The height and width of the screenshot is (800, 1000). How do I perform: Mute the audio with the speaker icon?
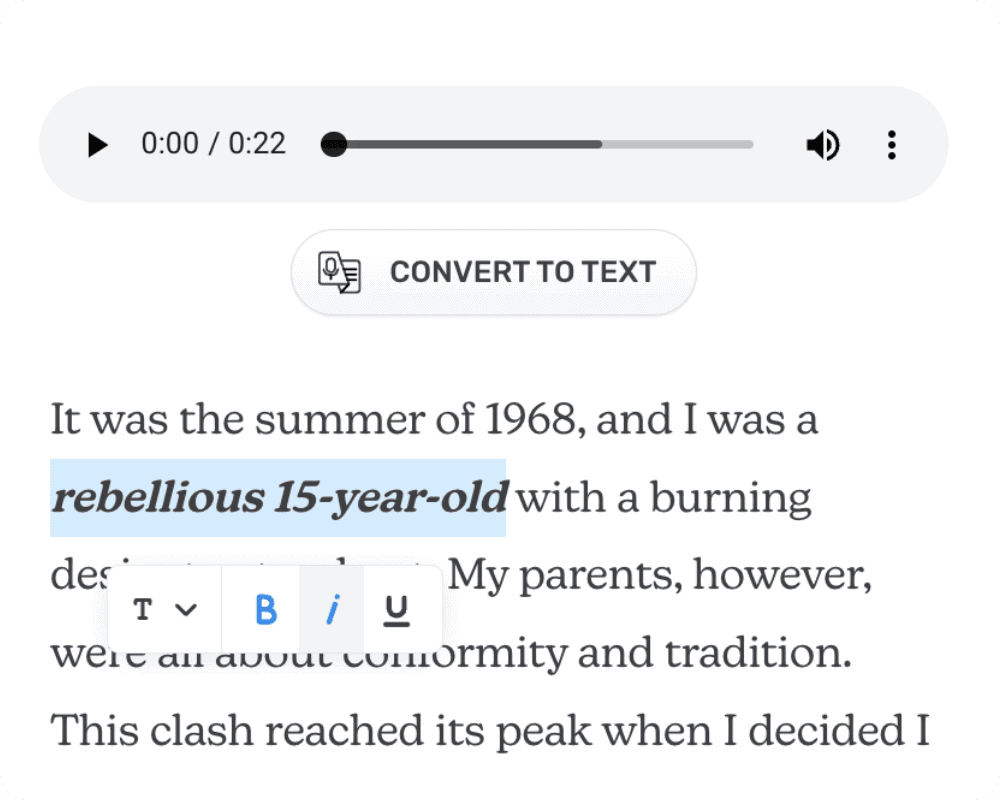pos(822,145)
